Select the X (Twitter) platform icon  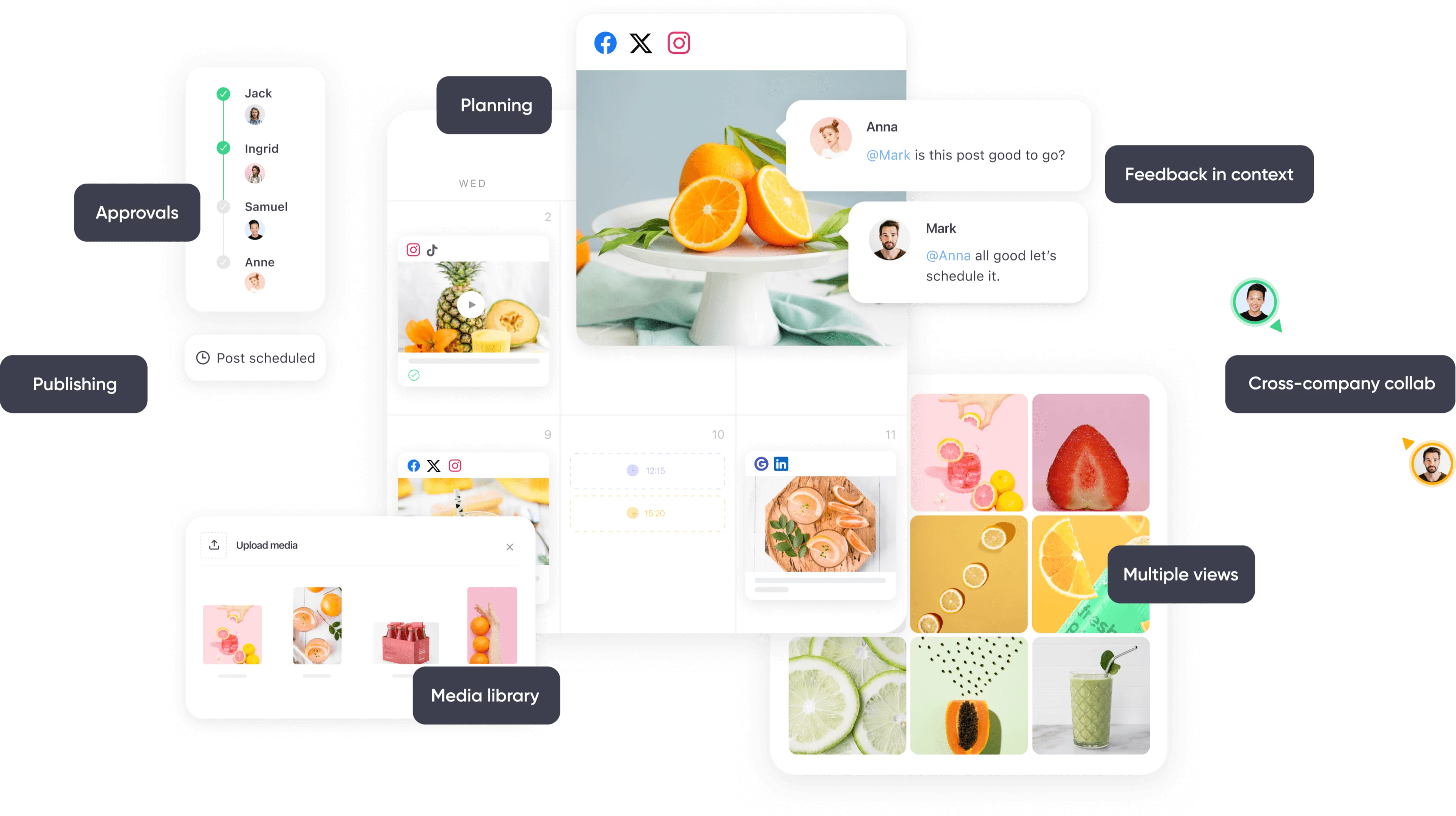[641, 43]
